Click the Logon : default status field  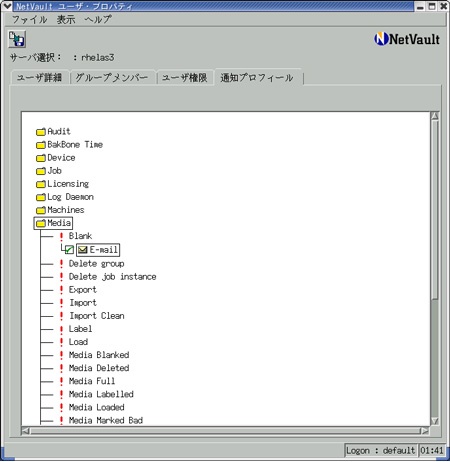click(380, 451)
